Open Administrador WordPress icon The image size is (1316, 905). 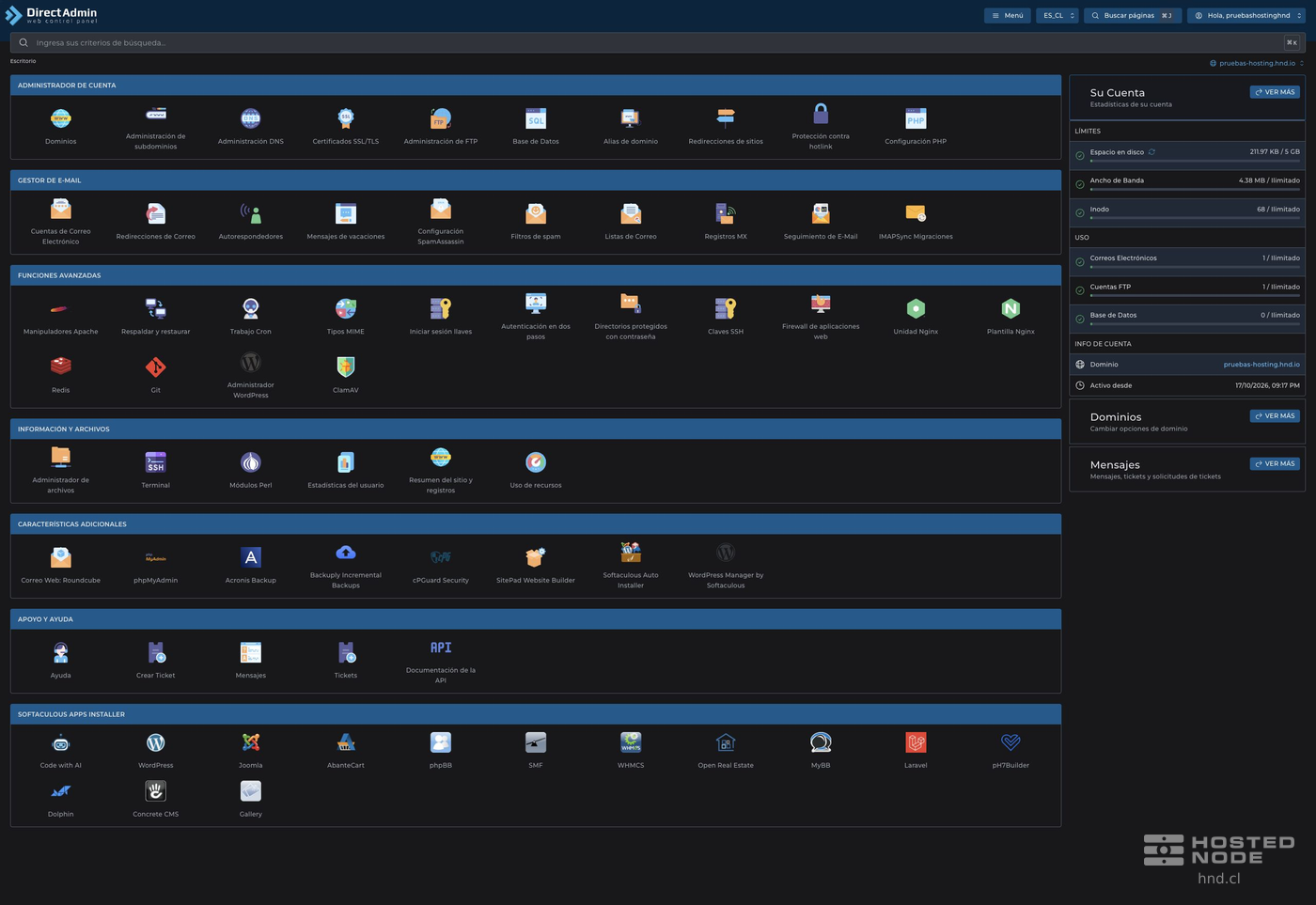(x=250, y=362)
